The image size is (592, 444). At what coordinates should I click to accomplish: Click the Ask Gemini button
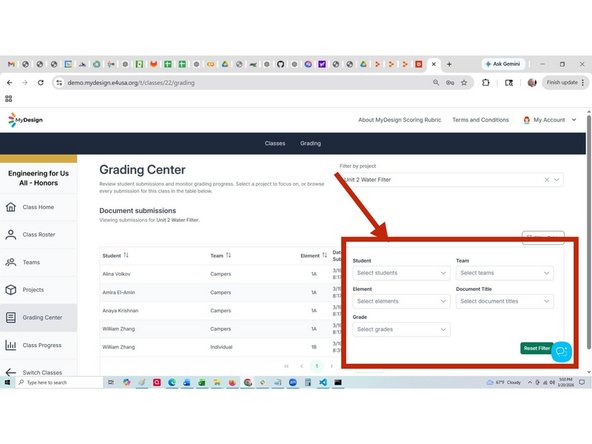[x=503, y=64]
